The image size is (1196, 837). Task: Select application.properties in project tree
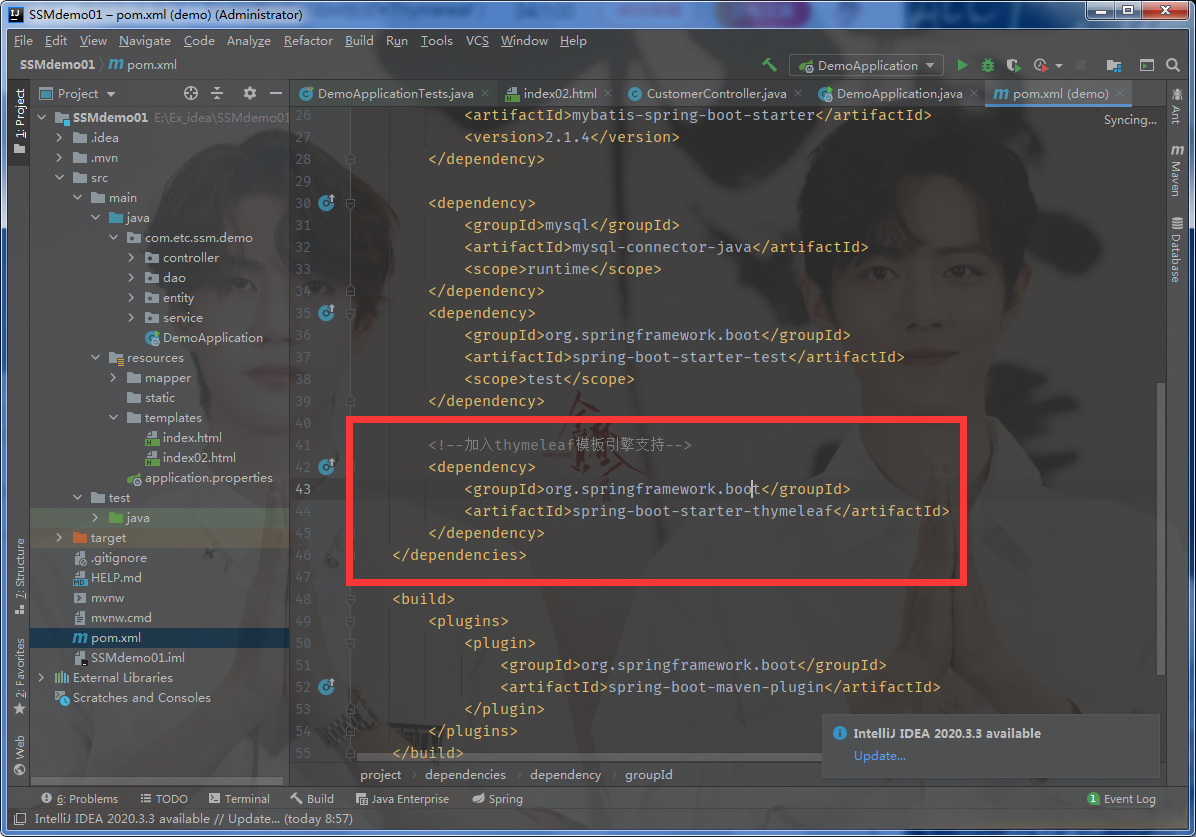point(208,478)
